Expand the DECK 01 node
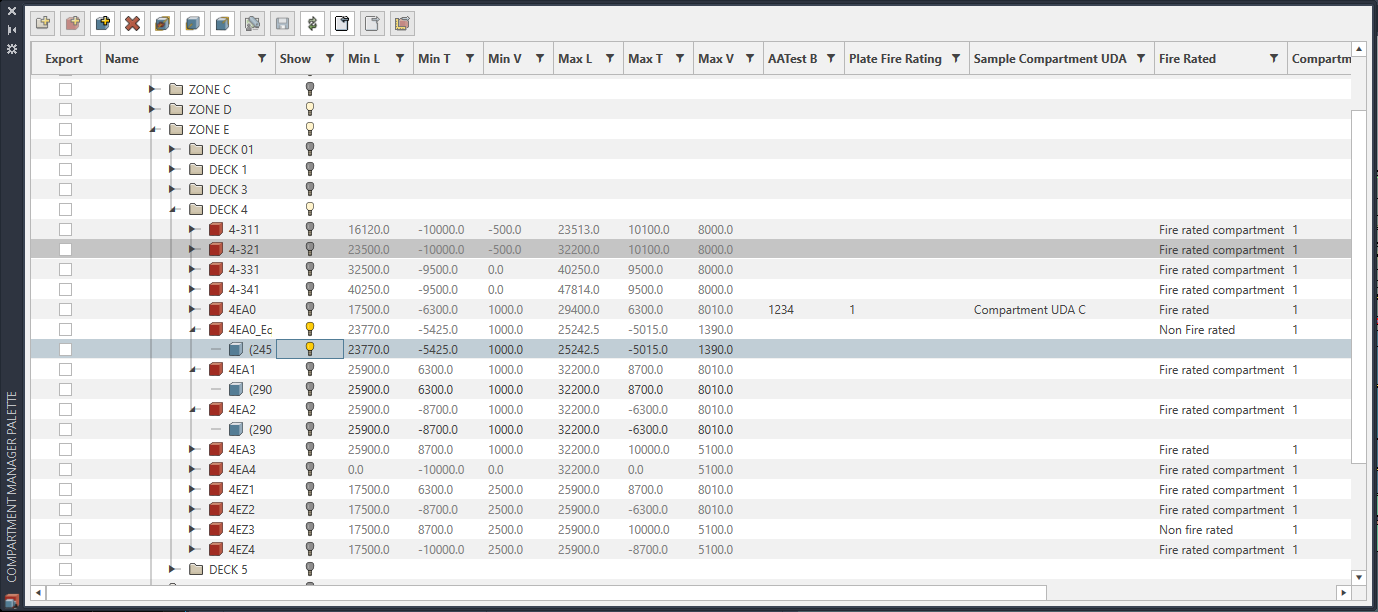This screenshot has width=1378, height=612. click(x=173, y=149)
